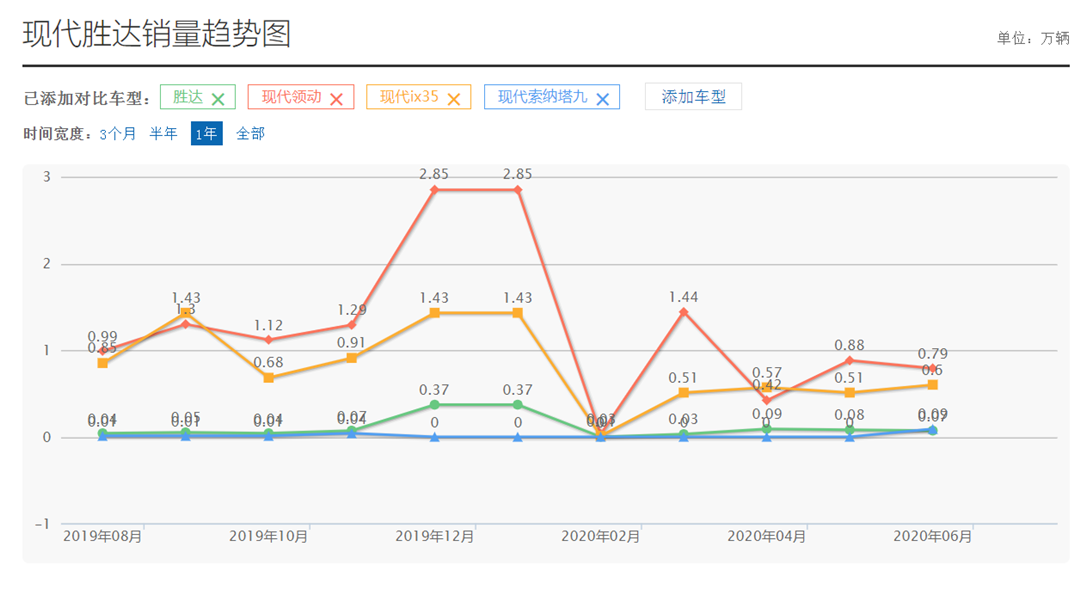Click the red 2.85 peak point at 2019年12月

[434, 189]
